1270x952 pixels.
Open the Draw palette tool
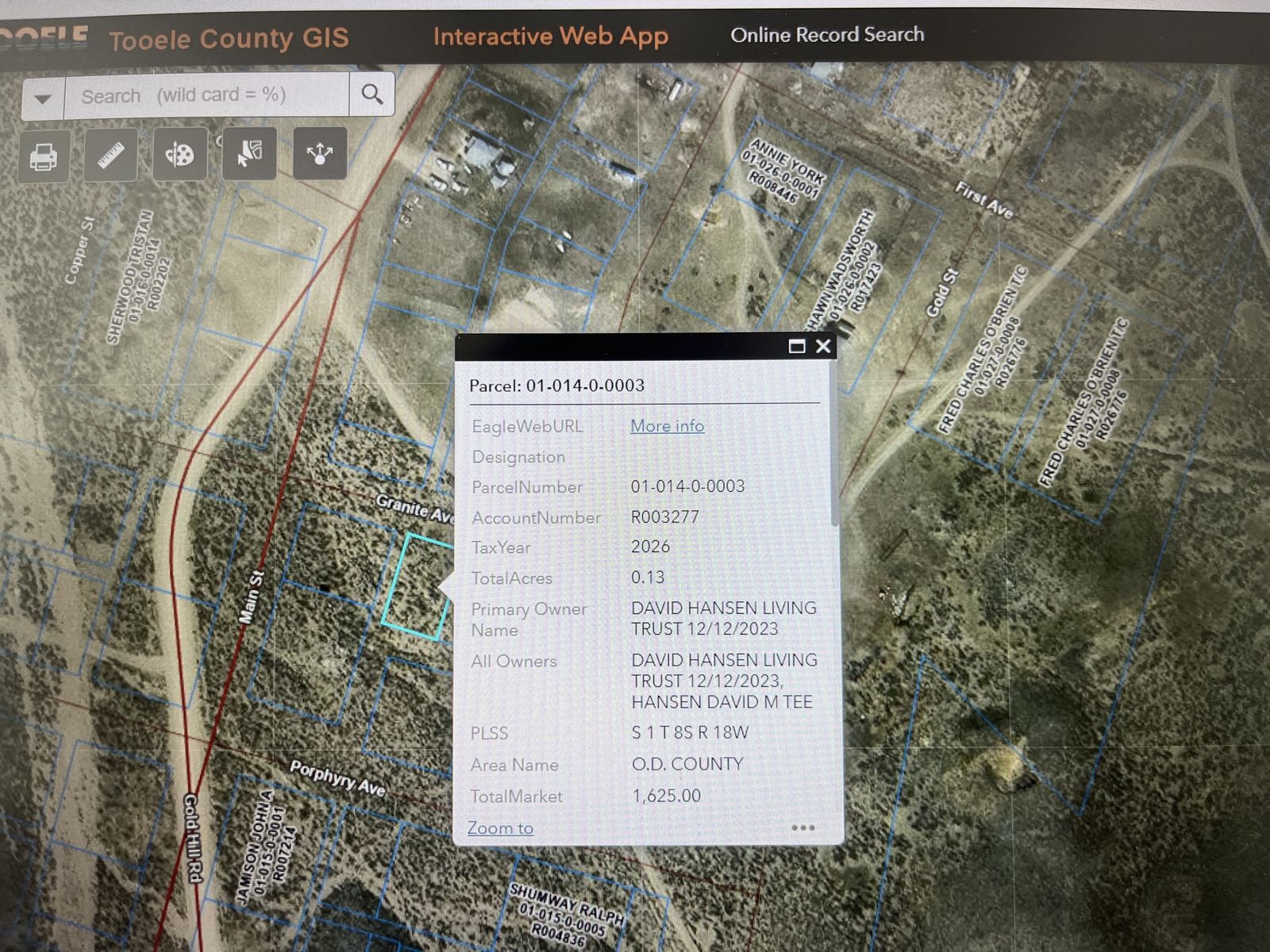179,153
